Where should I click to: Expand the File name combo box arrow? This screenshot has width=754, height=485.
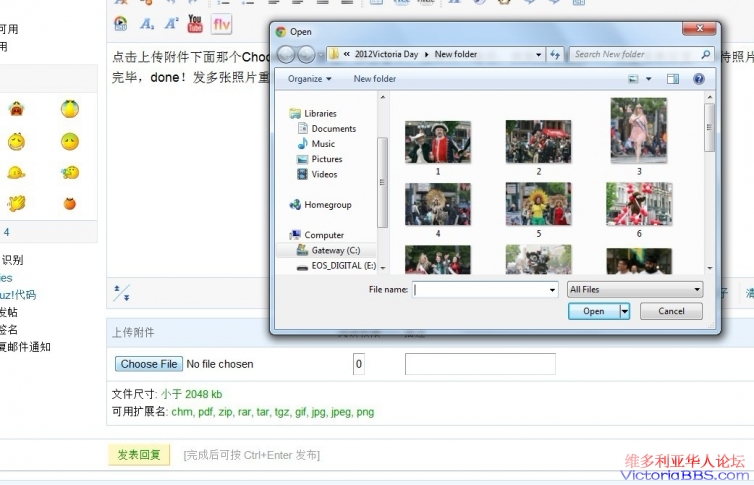coord(551,290)
